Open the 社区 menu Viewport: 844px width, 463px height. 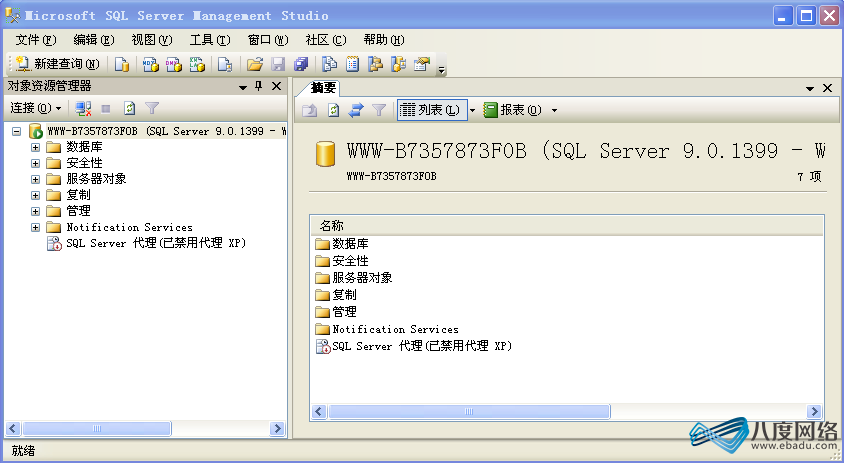(x=326, y=40)
